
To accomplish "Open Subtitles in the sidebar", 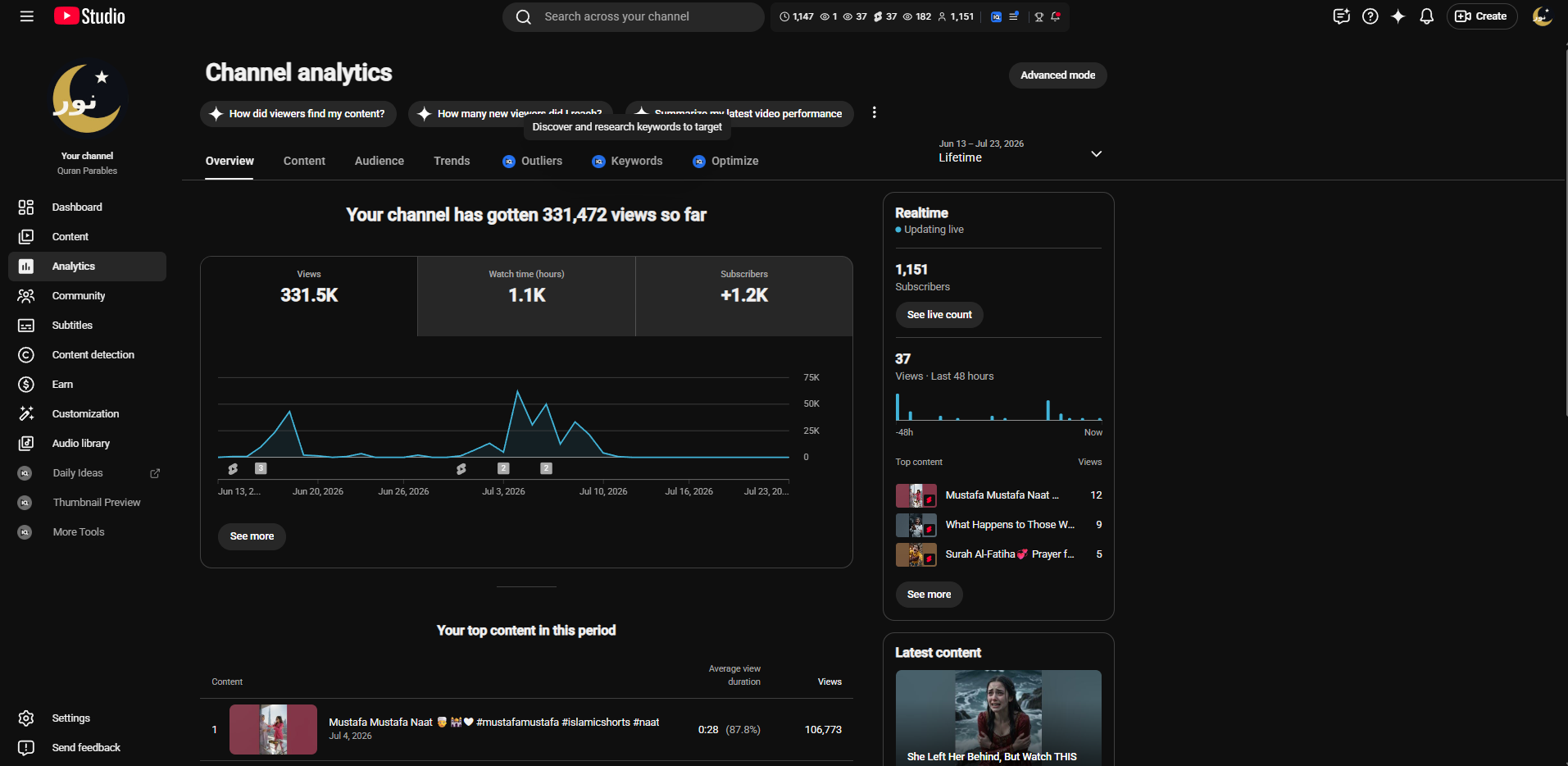I will [x=87, y=325].
